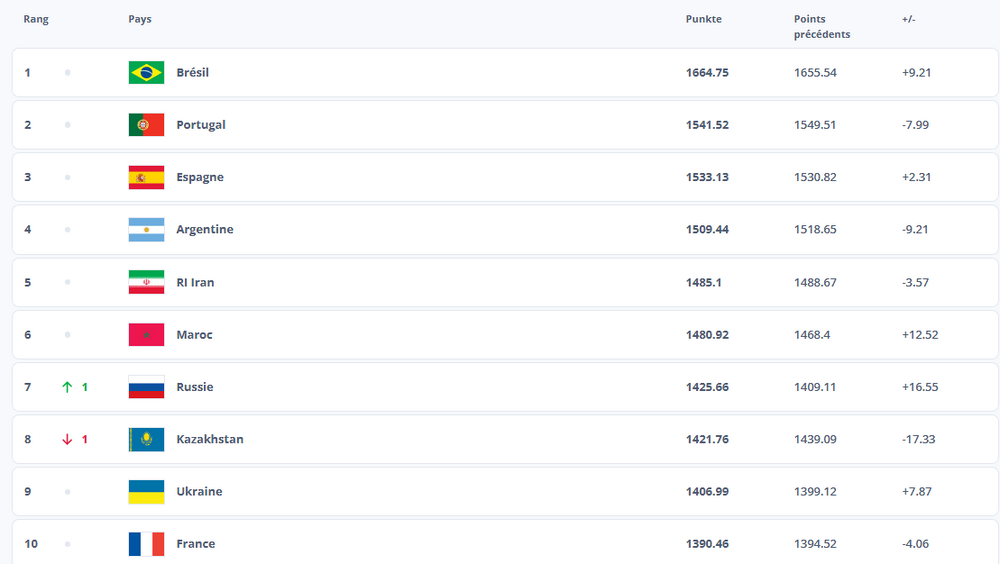
Task: Select the Maroc country name
Action: (194, 335)
